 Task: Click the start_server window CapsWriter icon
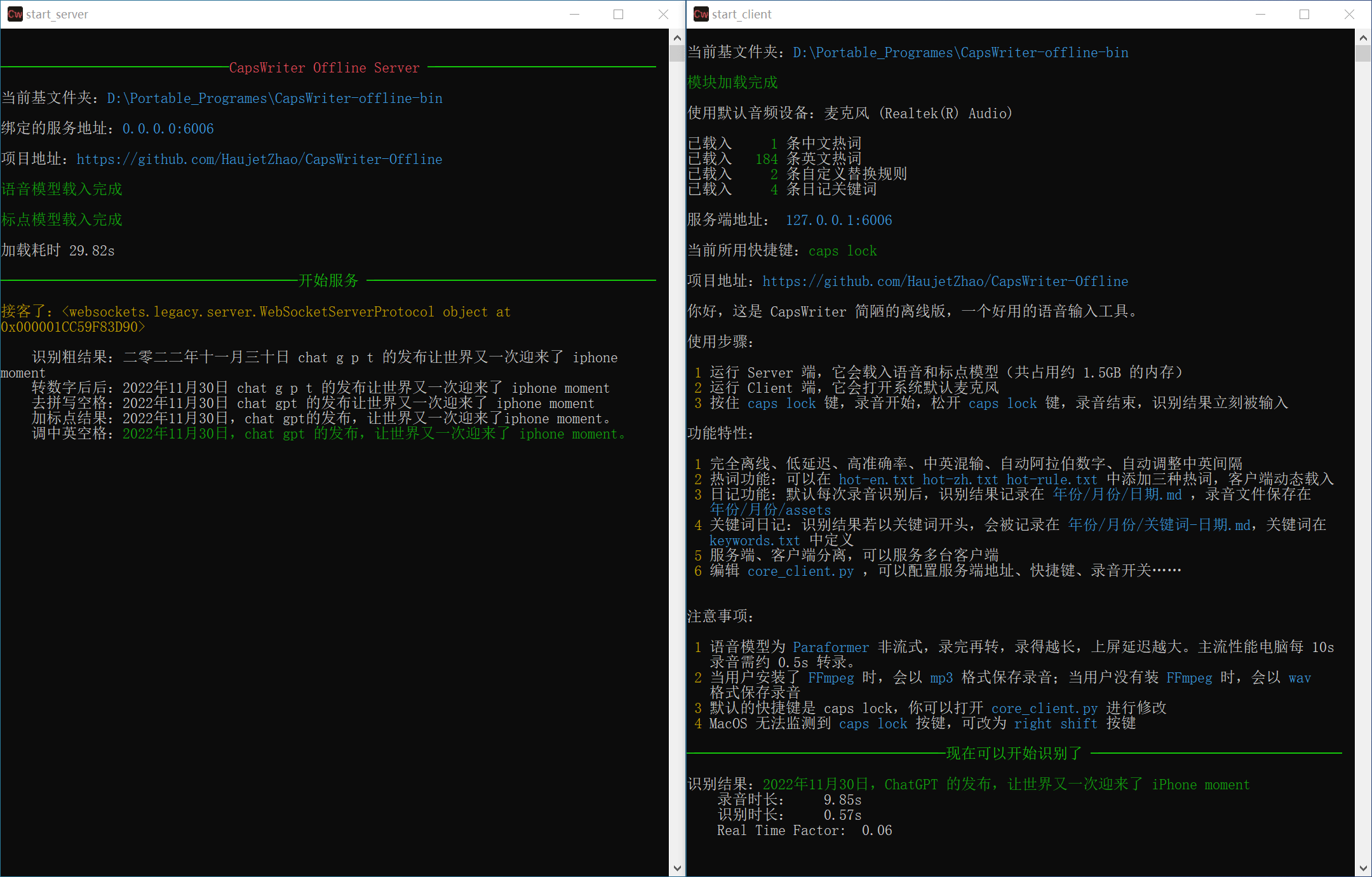coord(15,14)
